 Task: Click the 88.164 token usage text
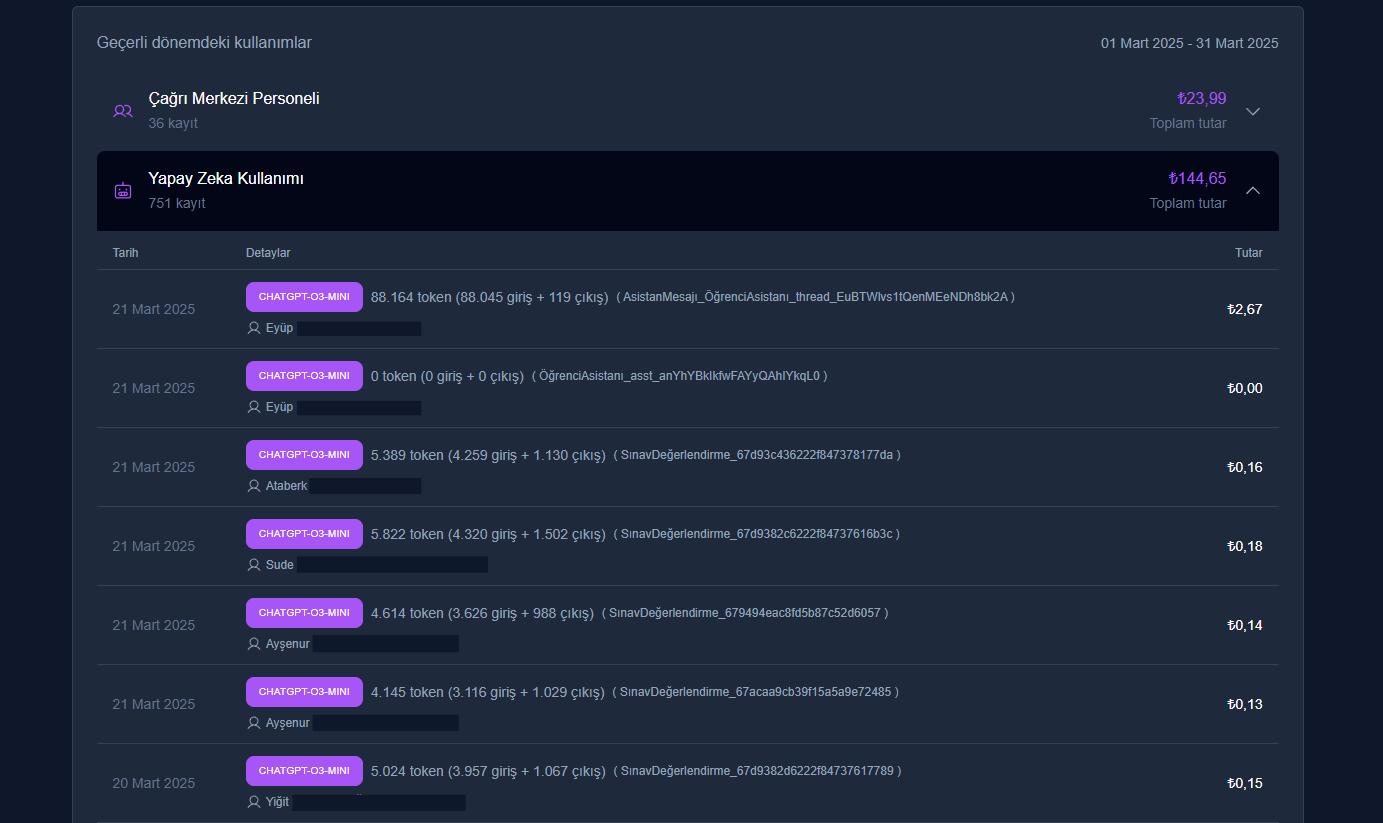tap(489, 297)
